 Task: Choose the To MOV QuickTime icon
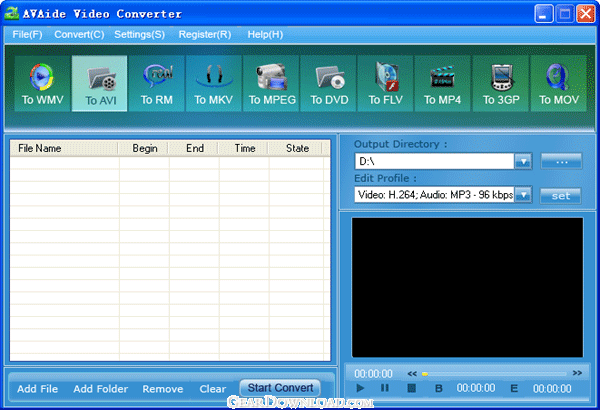click(x=558, y=83)
